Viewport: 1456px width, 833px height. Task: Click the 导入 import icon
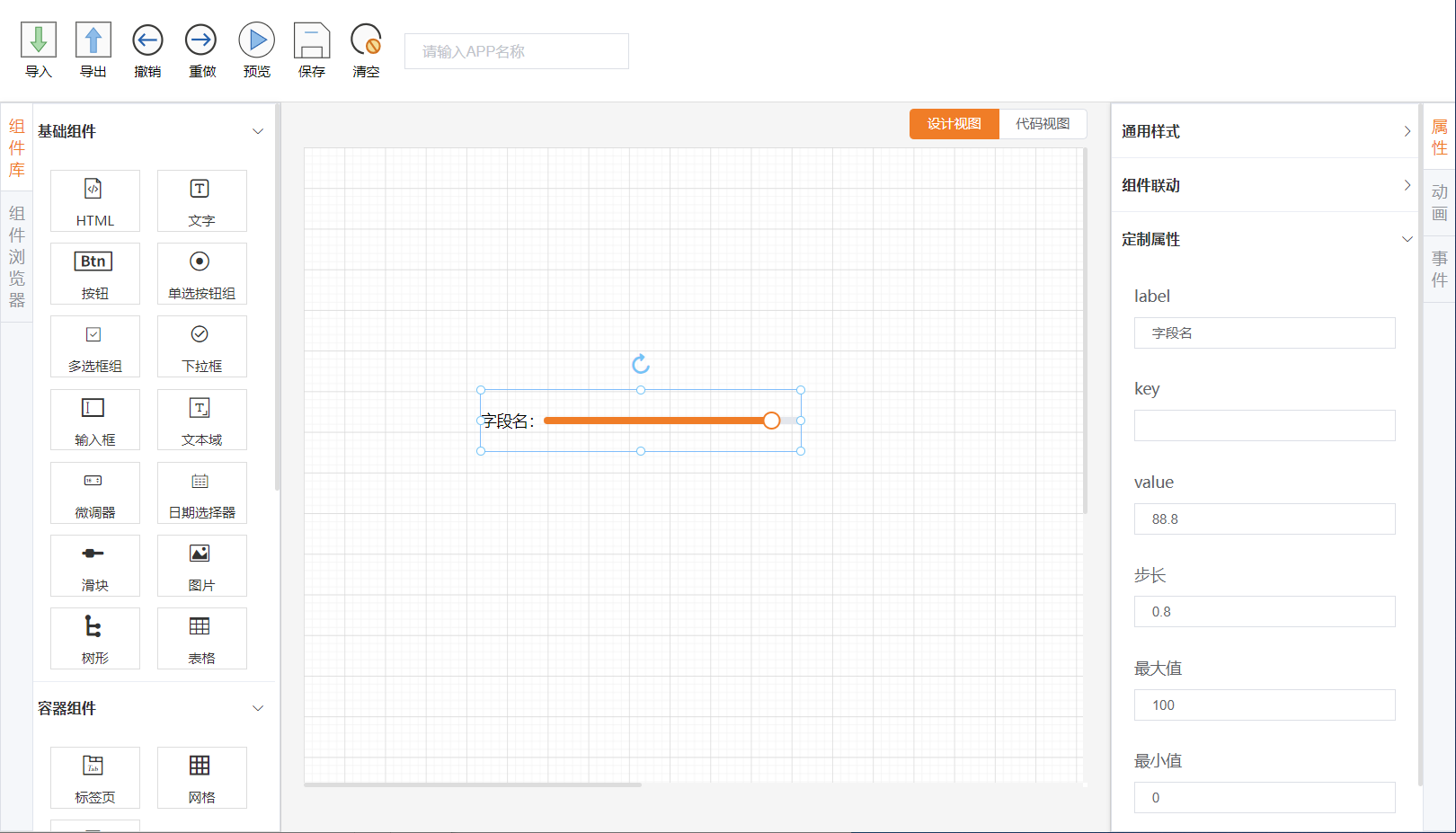pos(39,40)
